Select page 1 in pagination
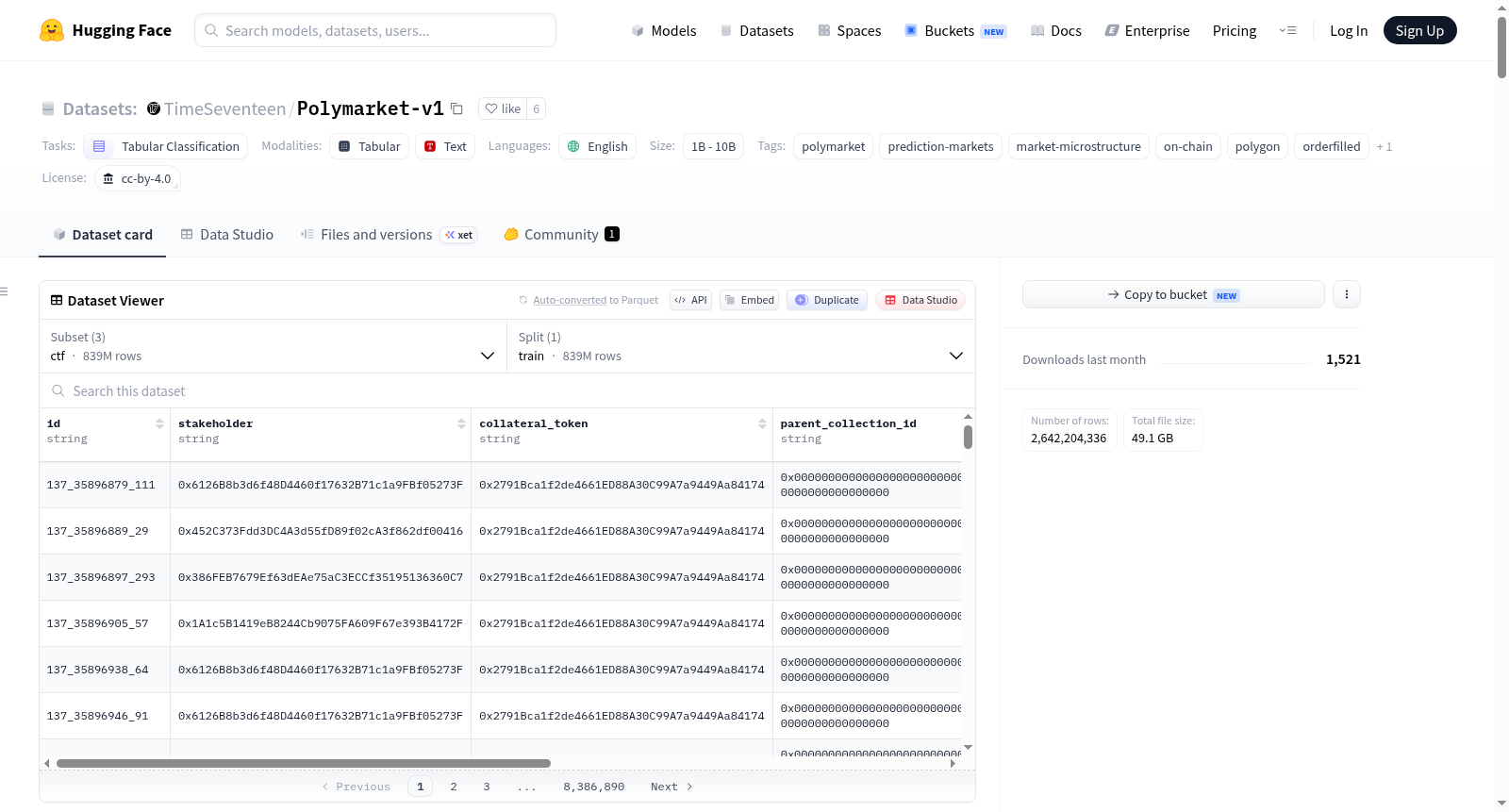This screenshot has height=812, width=1509. tap(421, 787)
